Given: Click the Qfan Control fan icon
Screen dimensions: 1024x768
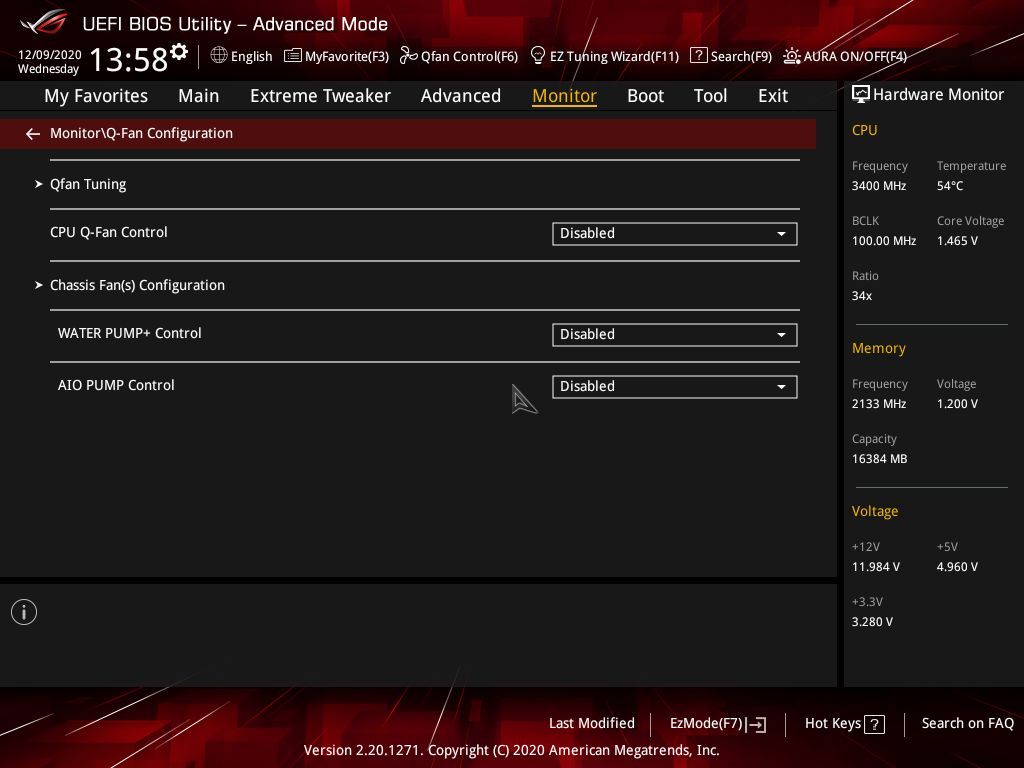Looking at the screenshot, I should tap(408, 56).
